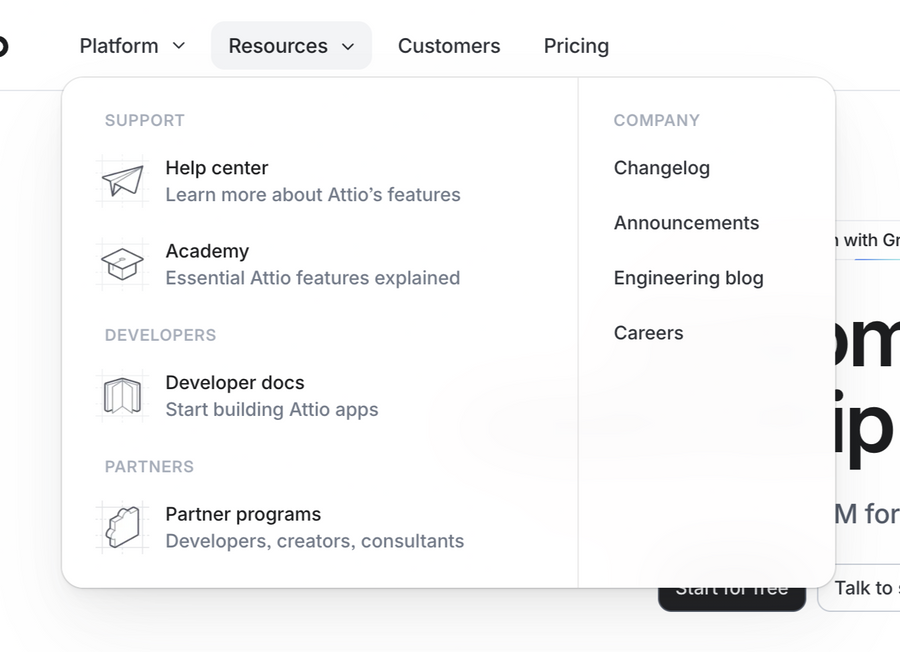The image size is (900, 652).
Task: Collapse the Resources dropdown
Action: (x=290, y=45)
